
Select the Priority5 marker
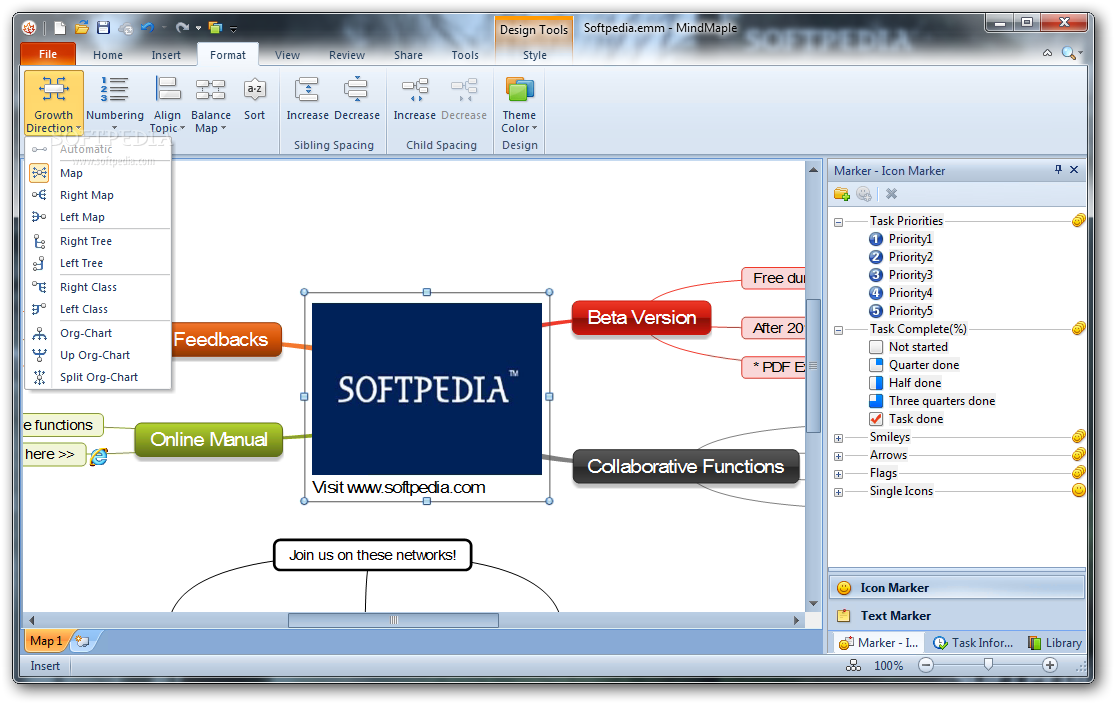[901, 311]
